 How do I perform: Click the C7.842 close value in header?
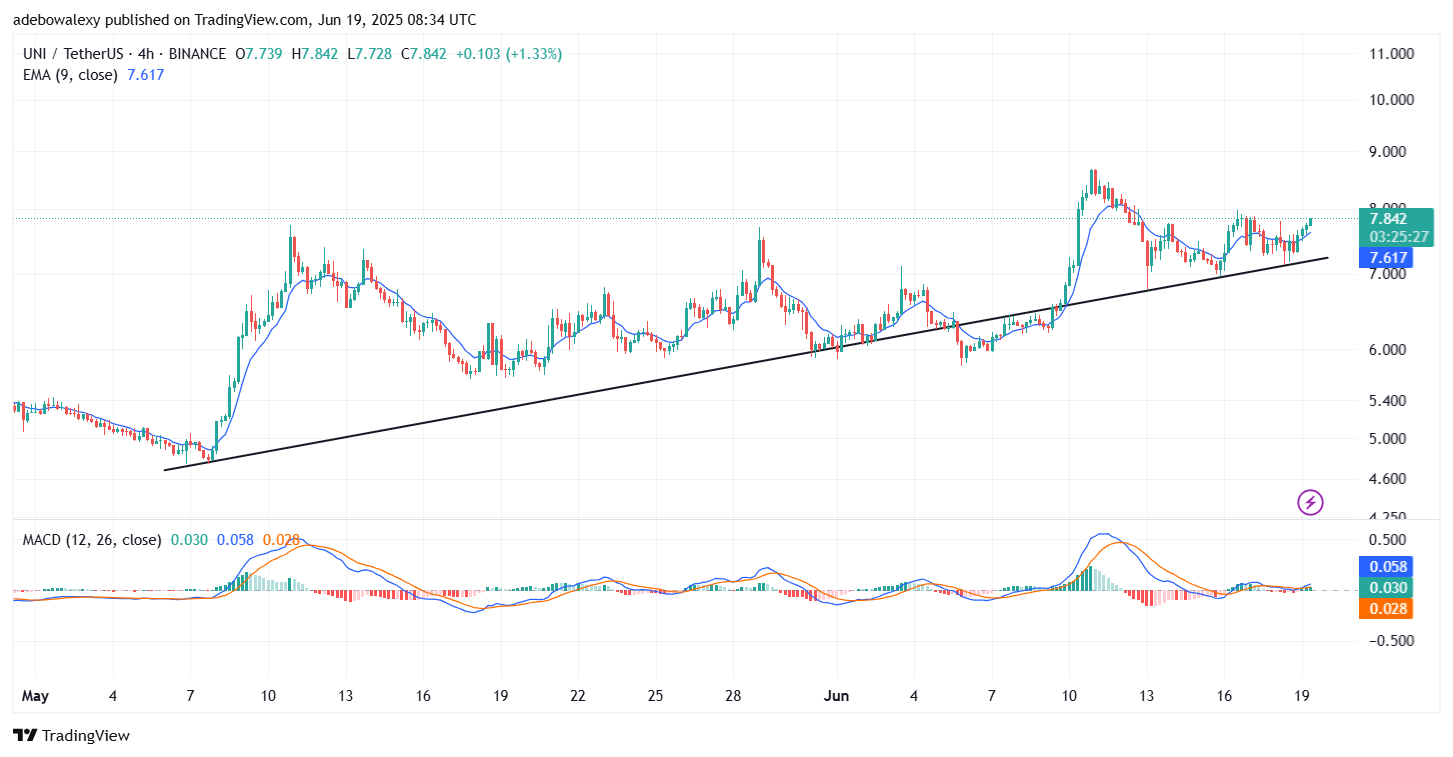point(425,54)
